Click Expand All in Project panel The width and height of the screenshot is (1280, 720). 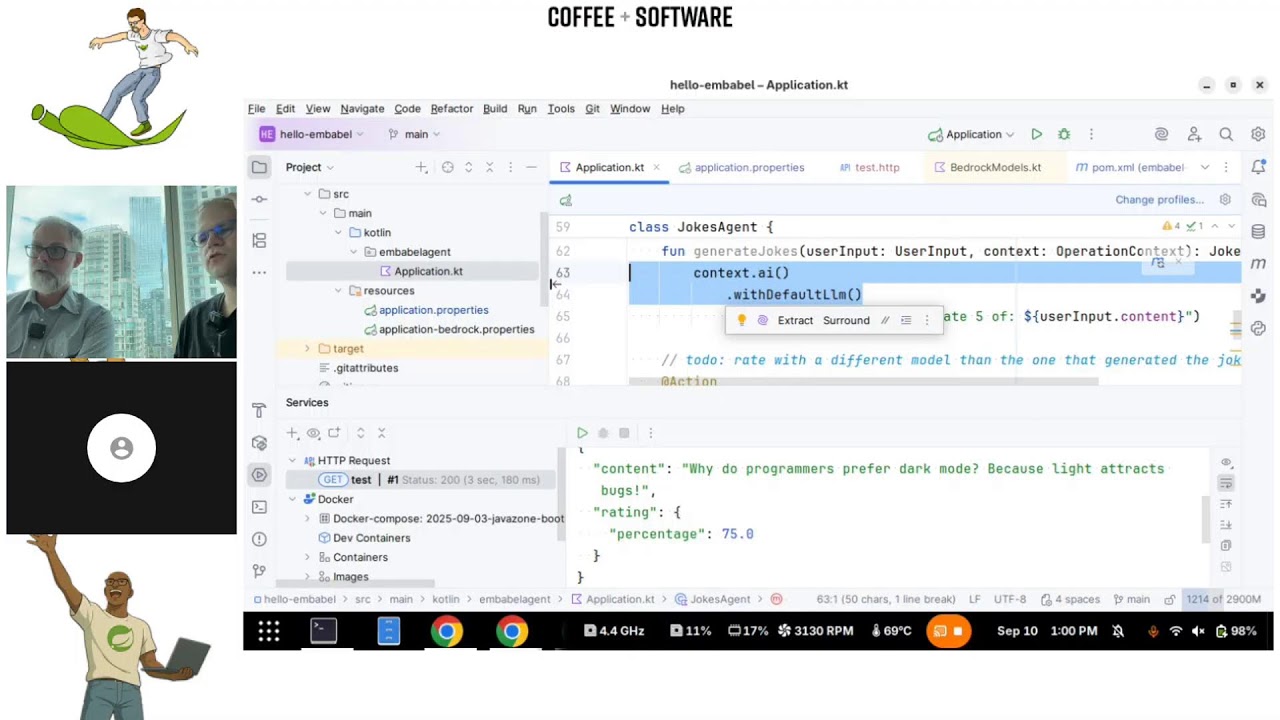pyautogui.click(x=468, y=167)
